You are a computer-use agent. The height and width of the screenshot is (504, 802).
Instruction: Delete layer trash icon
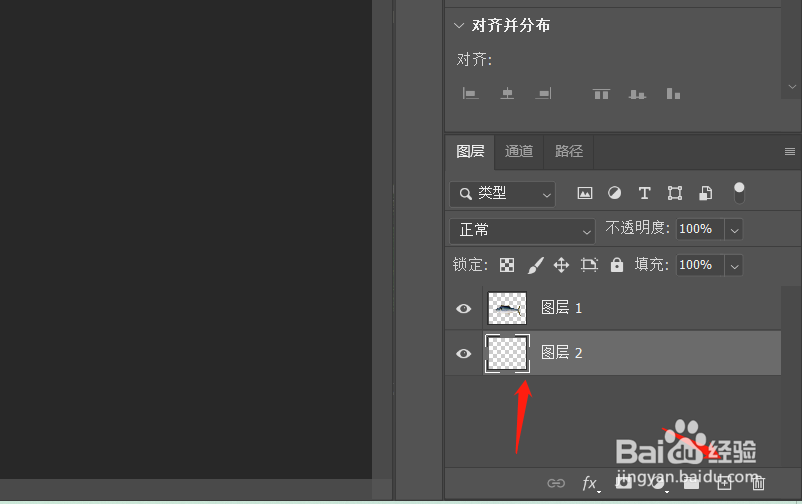pyautogui.click(x=759, y=484)
